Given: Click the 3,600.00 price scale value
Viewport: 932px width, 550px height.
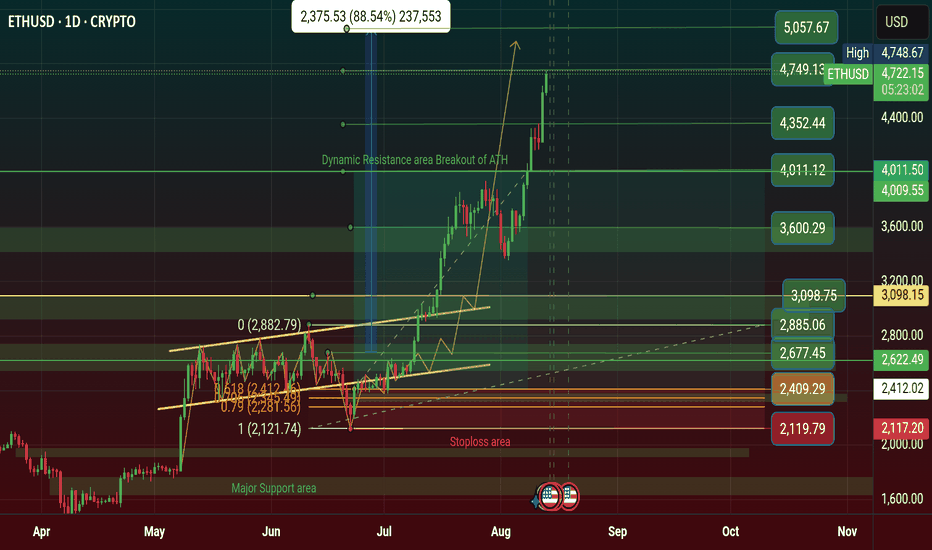Looking at the screenshot, I should [x=902, y=226].
